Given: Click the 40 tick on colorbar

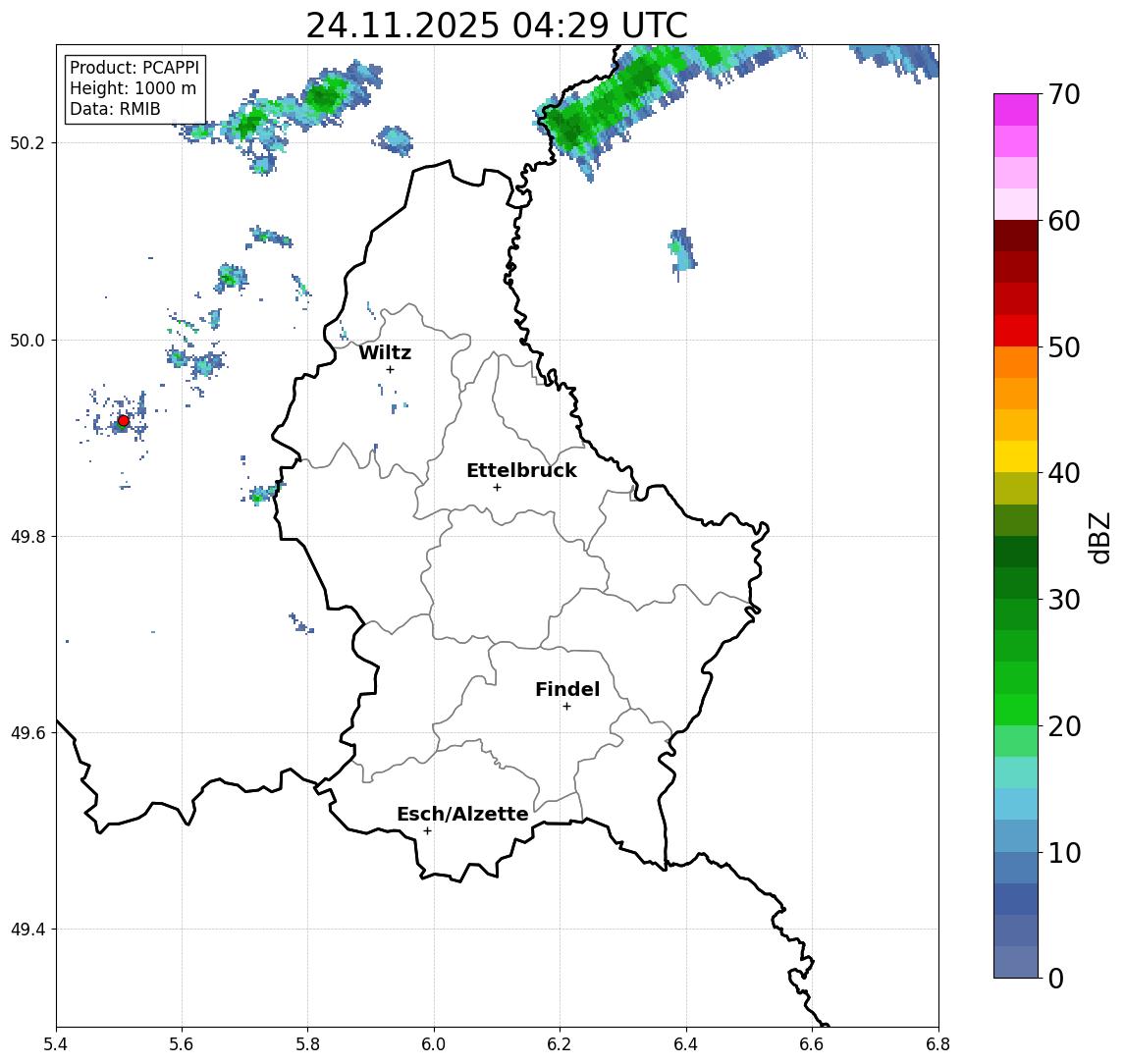Looking at the screenshot, I should (x=1063, y=473).
